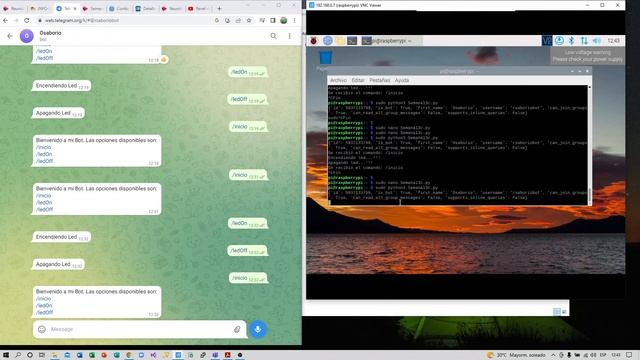Open volume control on Raspberry Pi panel
Image resolution: width=640 pixels, height=360 pixels.
point(597,40)
